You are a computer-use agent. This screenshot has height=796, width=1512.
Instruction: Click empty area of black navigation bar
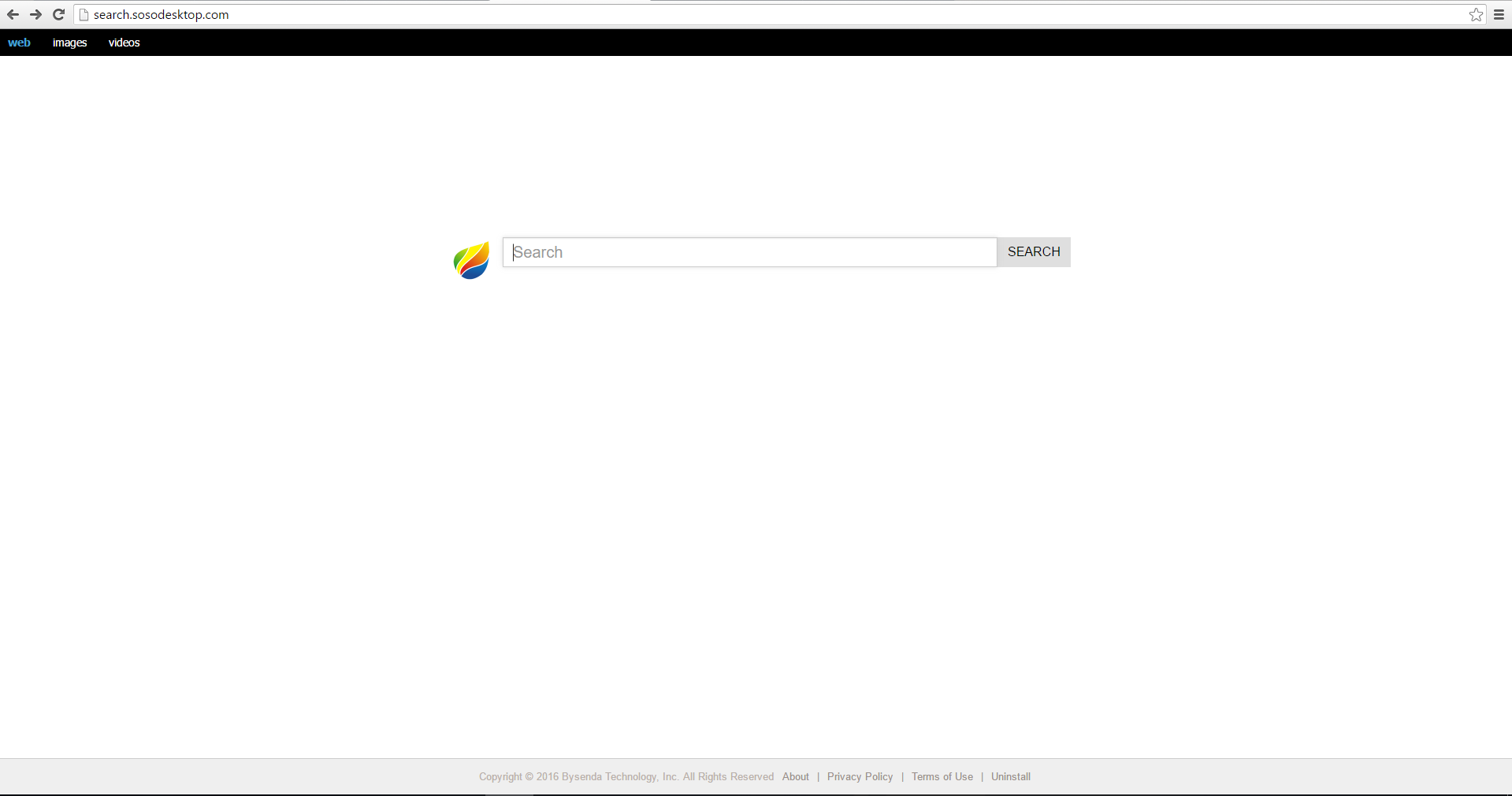788,43
